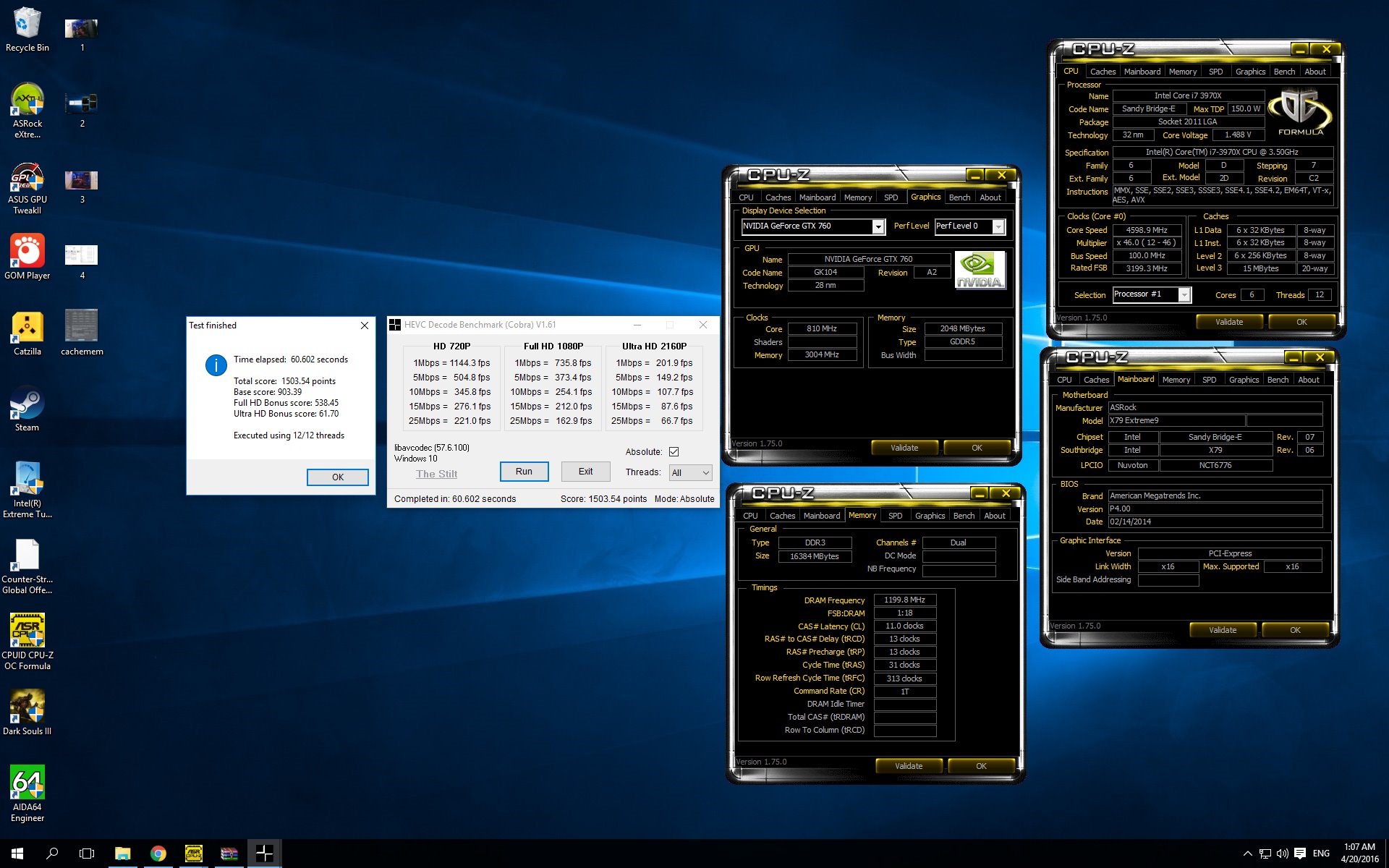
Task: Open Task View on taskbar
Action: [87, 854]
